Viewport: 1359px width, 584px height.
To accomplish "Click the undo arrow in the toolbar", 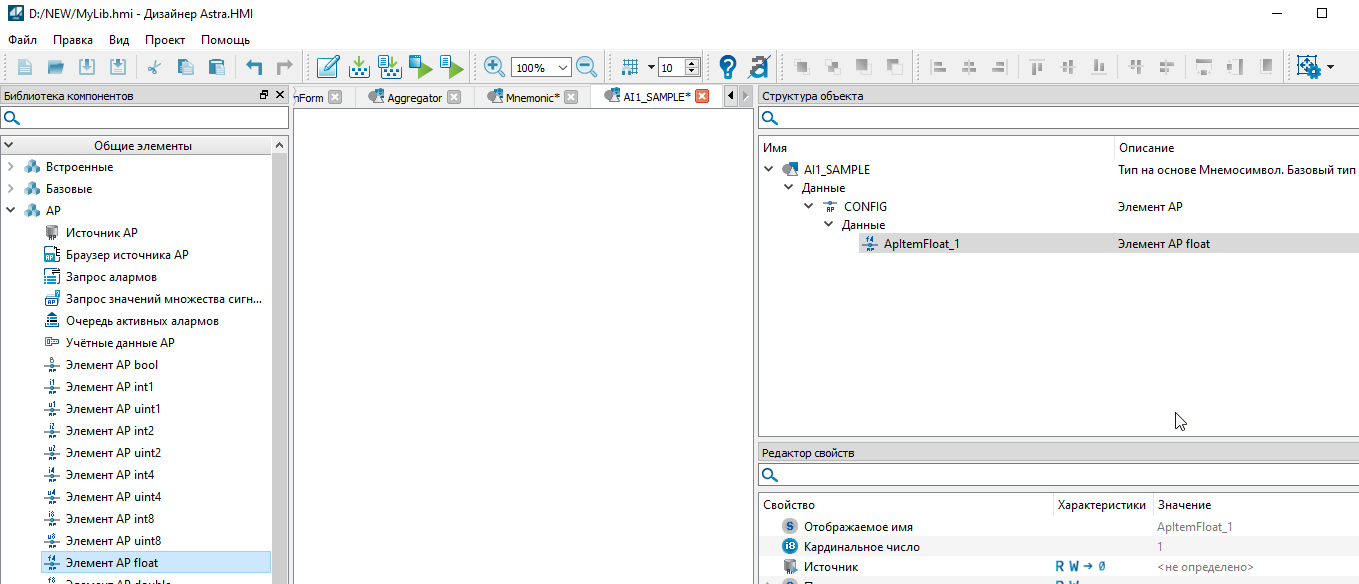I will pyautogui.click(x=254, y=67).
